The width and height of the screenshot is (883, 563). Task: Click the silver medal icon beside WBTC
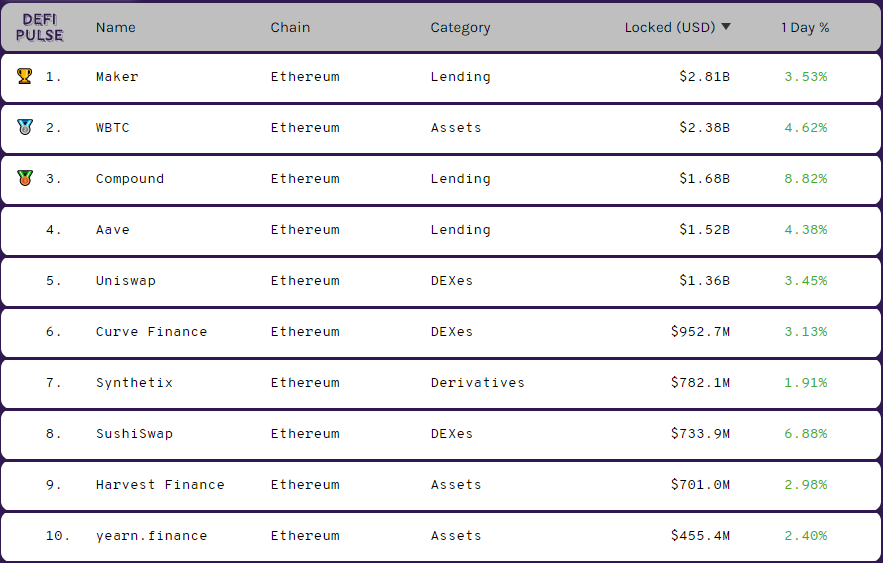coord(25,127)
